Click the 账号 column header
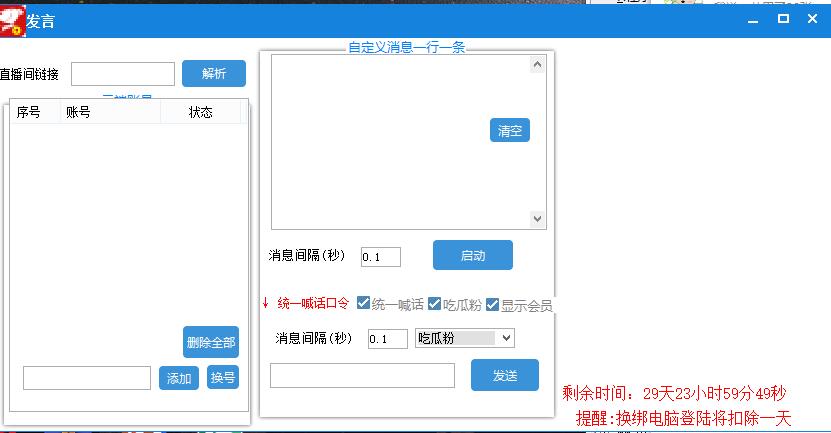The height and width of the screenshot is (433, 831). tap(78, 112)
